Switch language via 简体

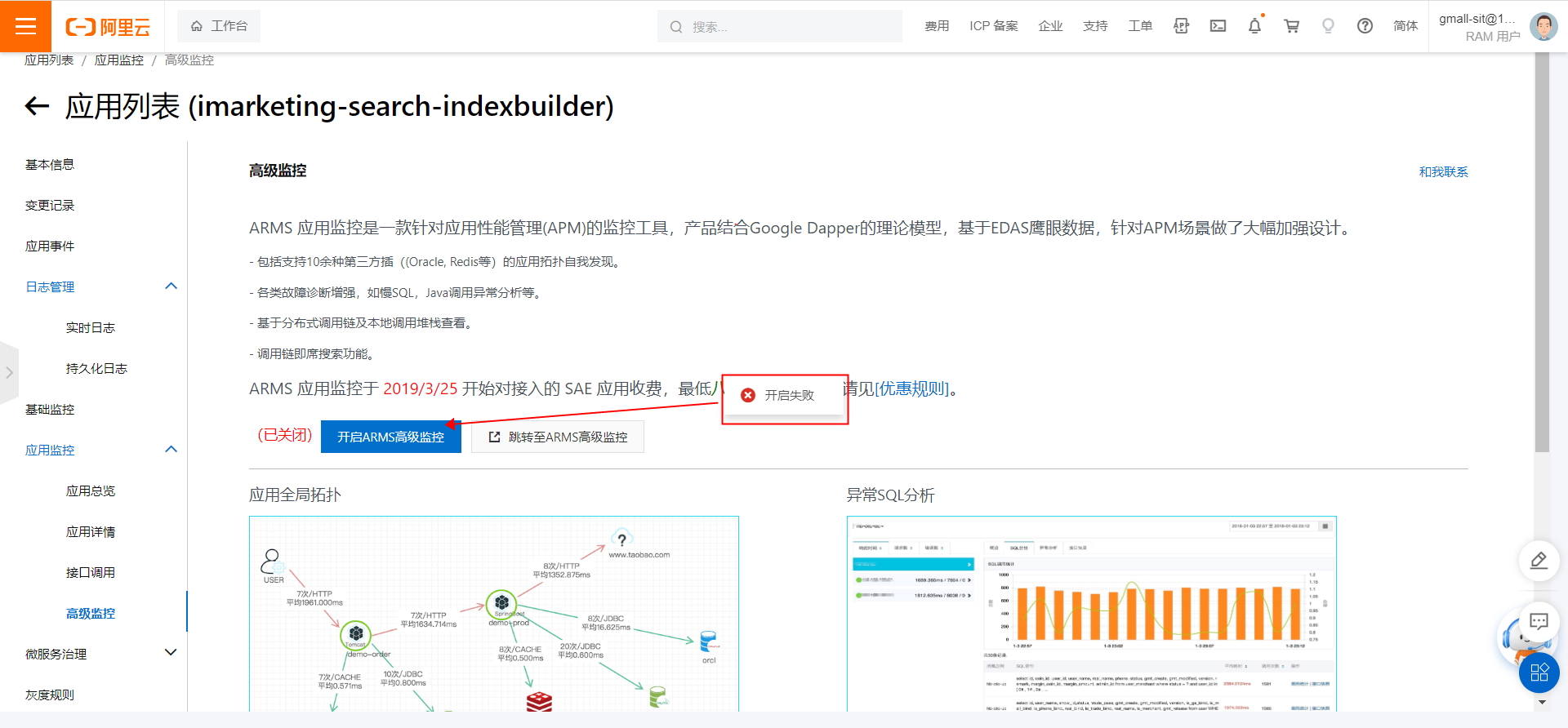tap(1405, 26)
